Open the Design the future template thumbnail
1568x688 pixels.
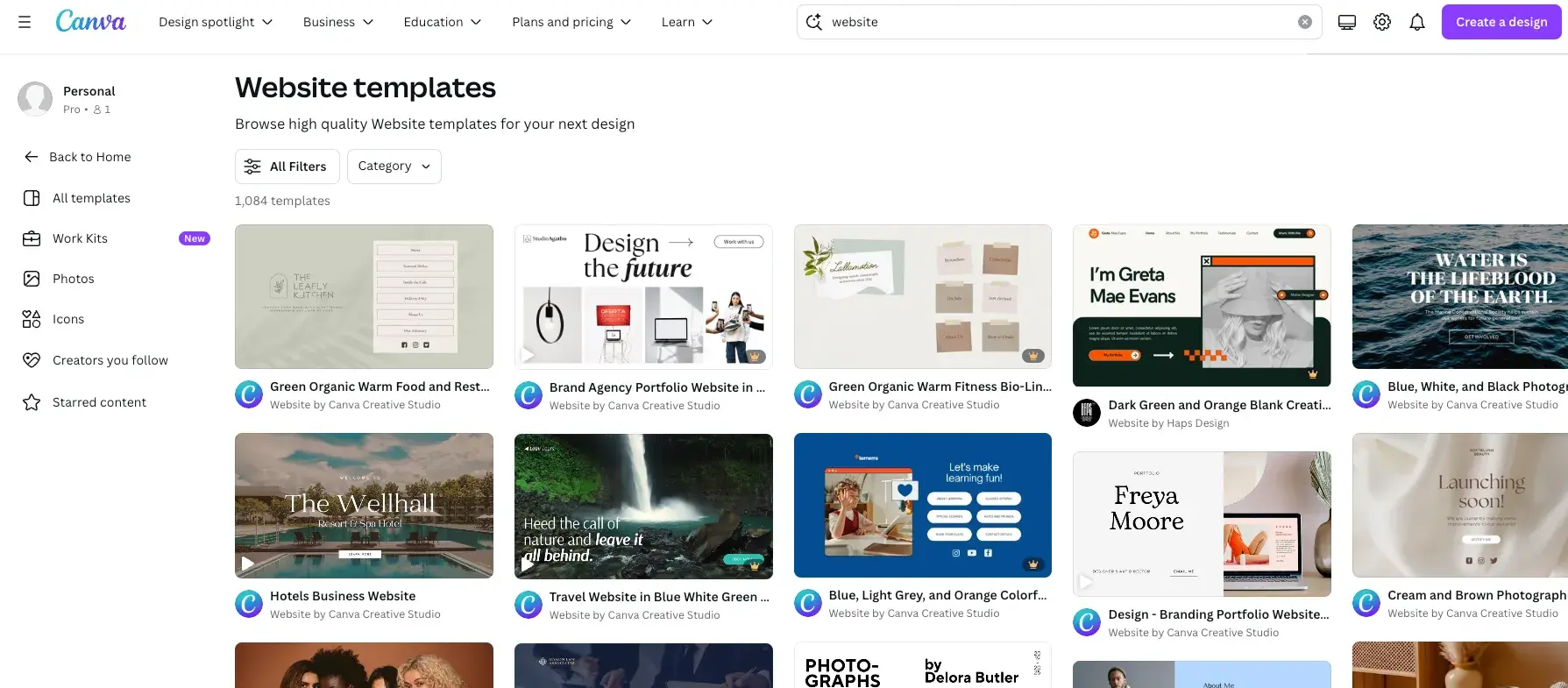click(642, 295)
